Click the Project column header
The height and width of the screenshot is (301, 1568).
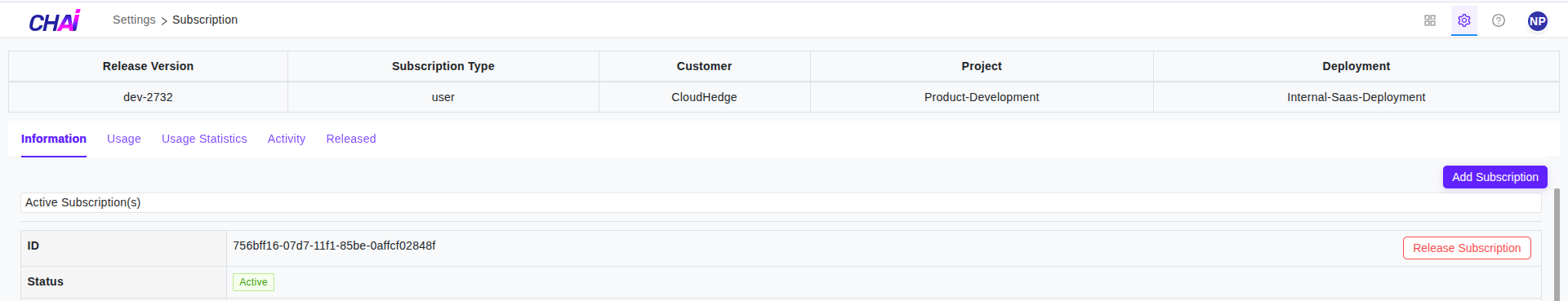coord(982,66)
